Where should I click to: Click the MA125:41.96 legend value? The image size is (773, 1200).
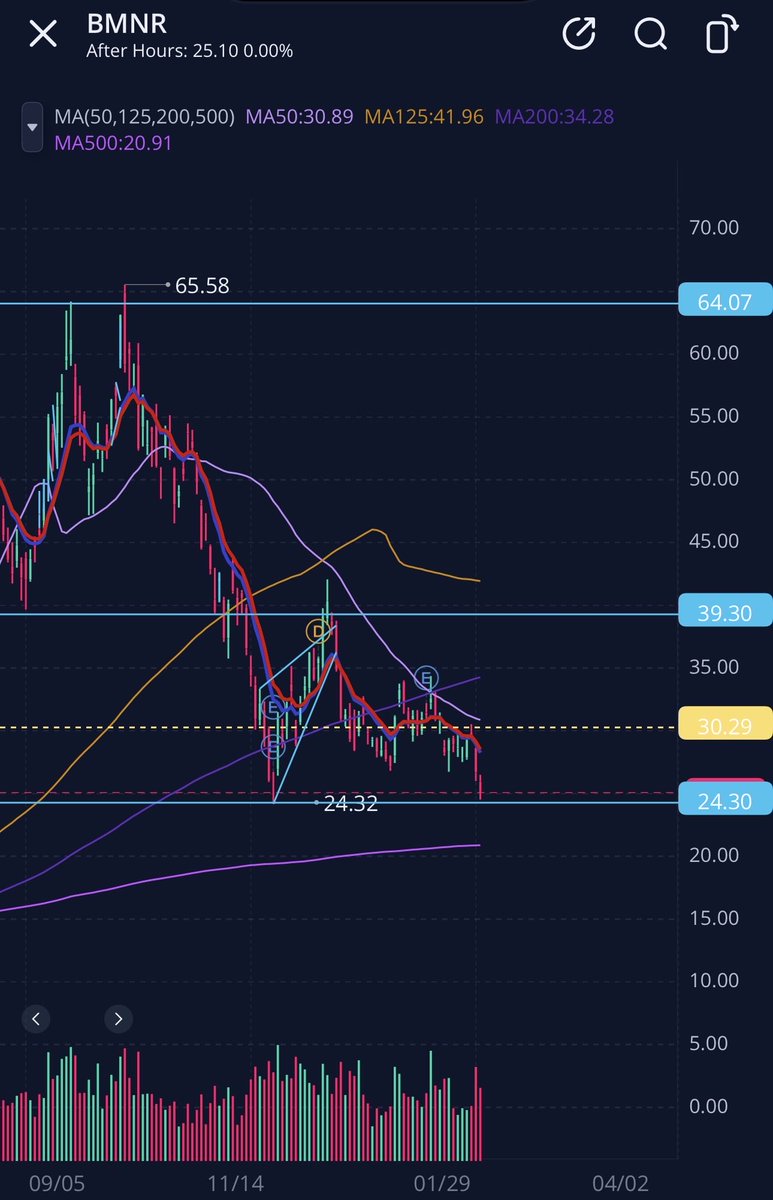[424, 117]
